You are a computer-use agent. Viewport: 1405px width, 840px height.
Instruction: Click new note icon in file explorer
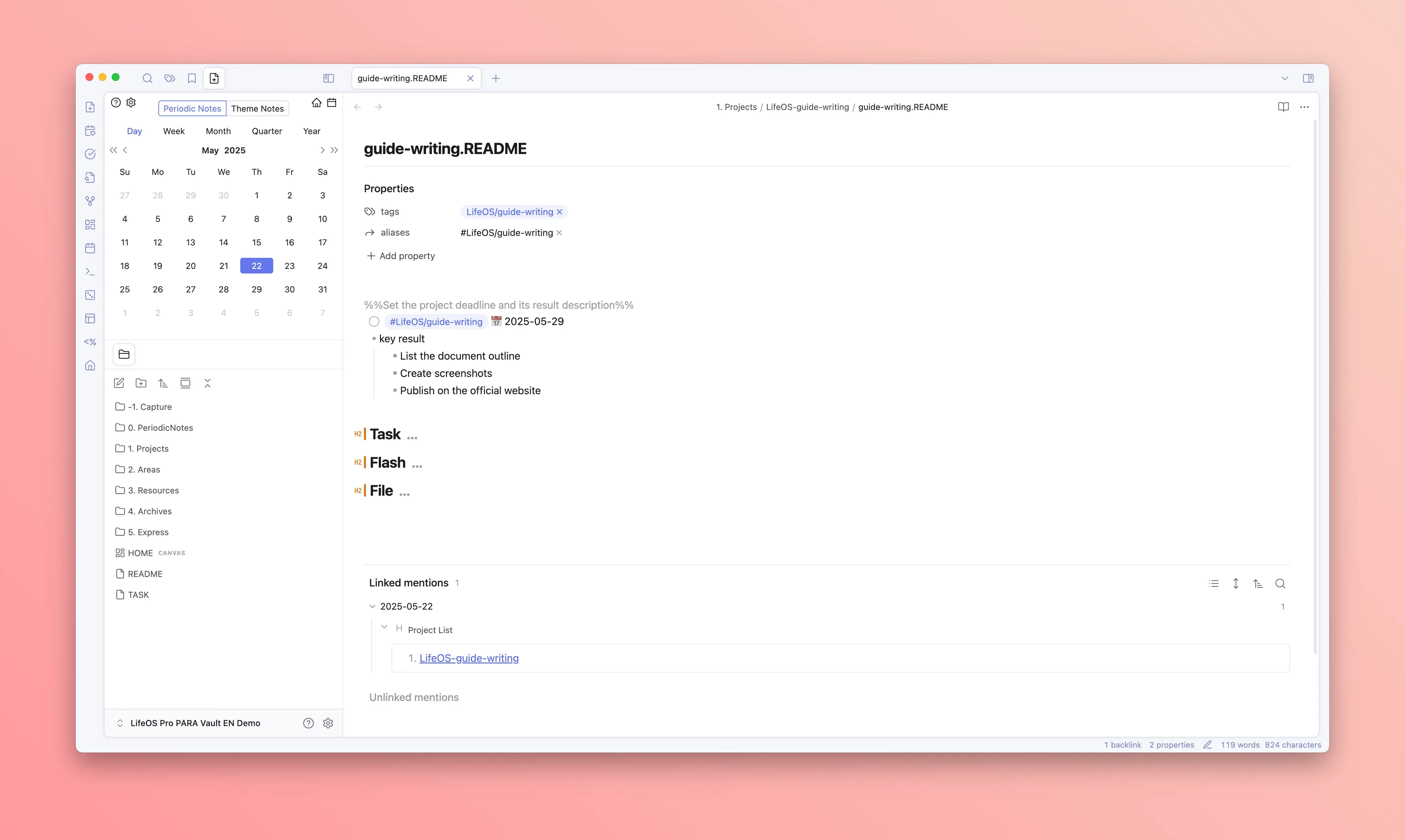coord(119,383)
